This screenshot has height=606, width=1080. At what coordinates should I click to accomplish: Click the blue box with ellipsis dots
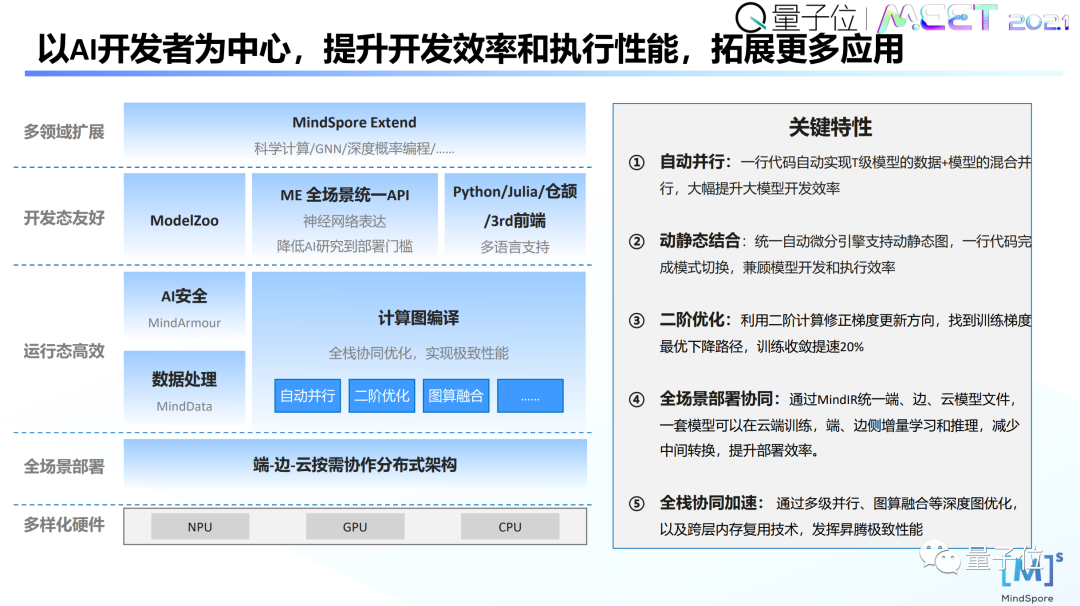530,396
